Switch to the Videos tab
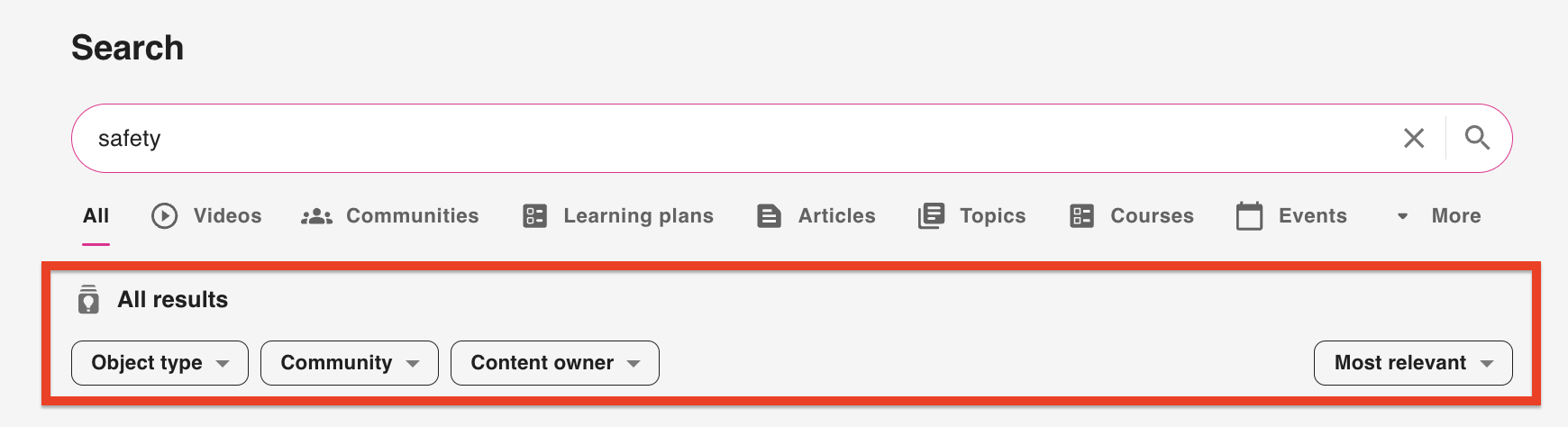The height and width of the screenshot is (427, 1568). click(227, 216)
